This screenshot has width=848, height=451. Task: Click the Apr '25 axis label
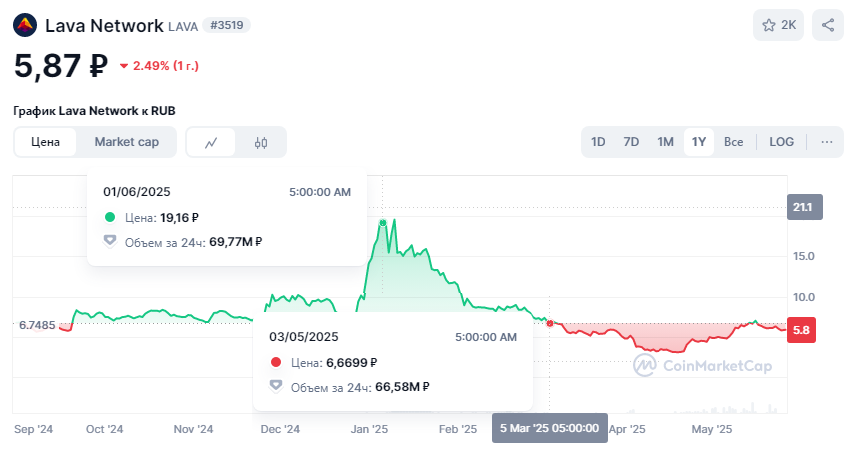(627, 429)
